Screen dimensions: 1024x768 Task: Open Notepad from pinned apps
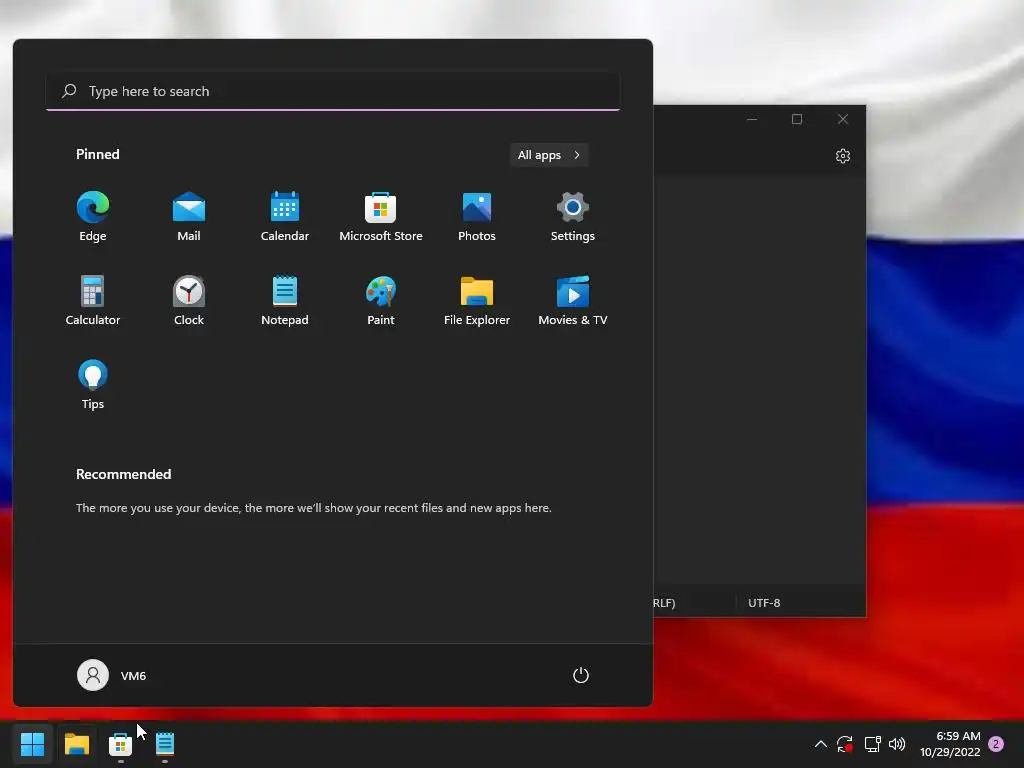[x=285, y=300]
